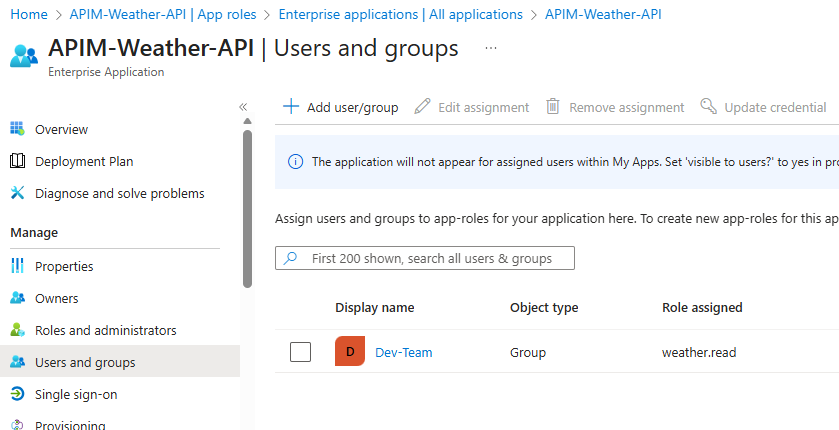
Task: Click the Enterprise Application icon beside the title
Action: (x=24, y=56)
